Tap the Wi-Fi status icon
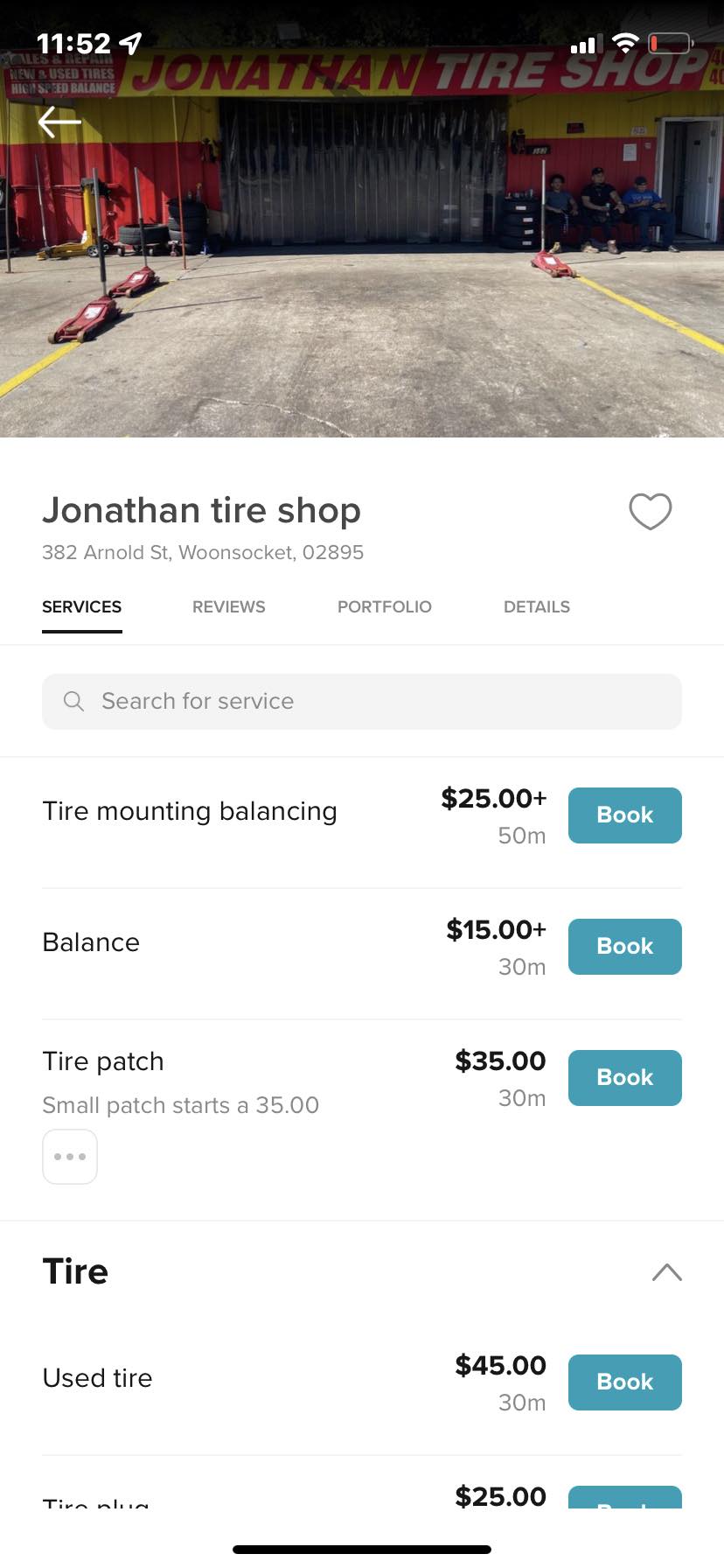724x1568 pixels. pos(625,43)
